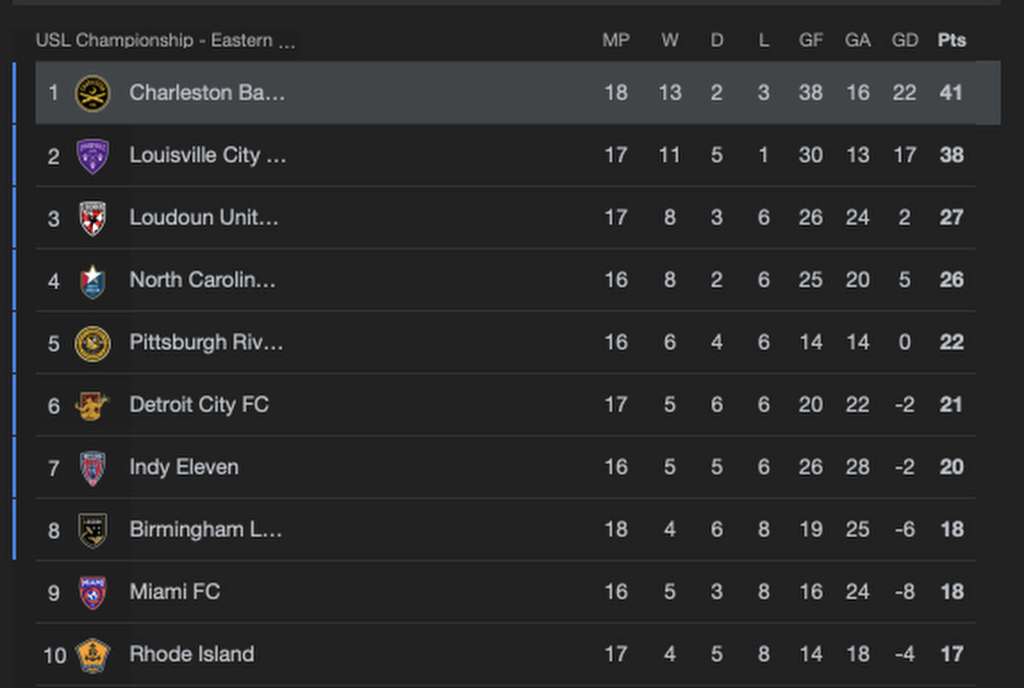This screenshot has height=688, width=1024.
Task: Click the Pittsburgh Riverhounds round crest
Action: tap(93, 343)
